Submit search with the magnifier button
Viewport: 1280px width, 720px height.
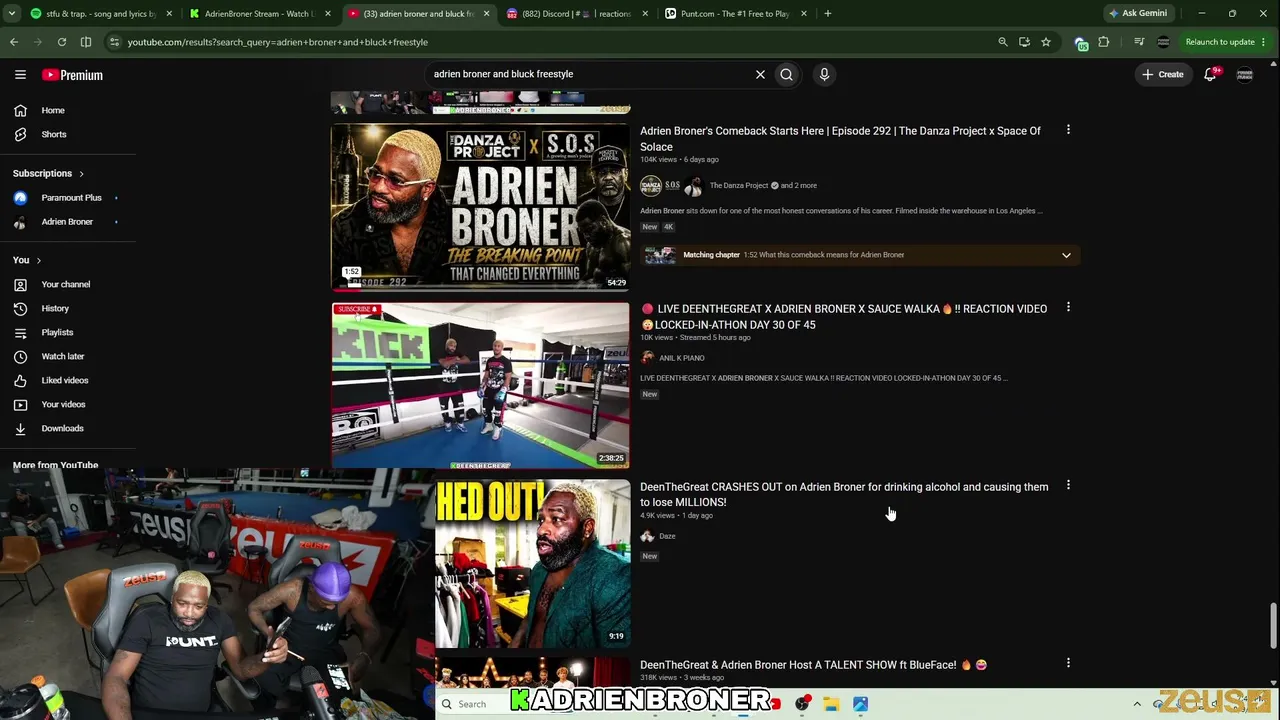[x=787, y=74]
